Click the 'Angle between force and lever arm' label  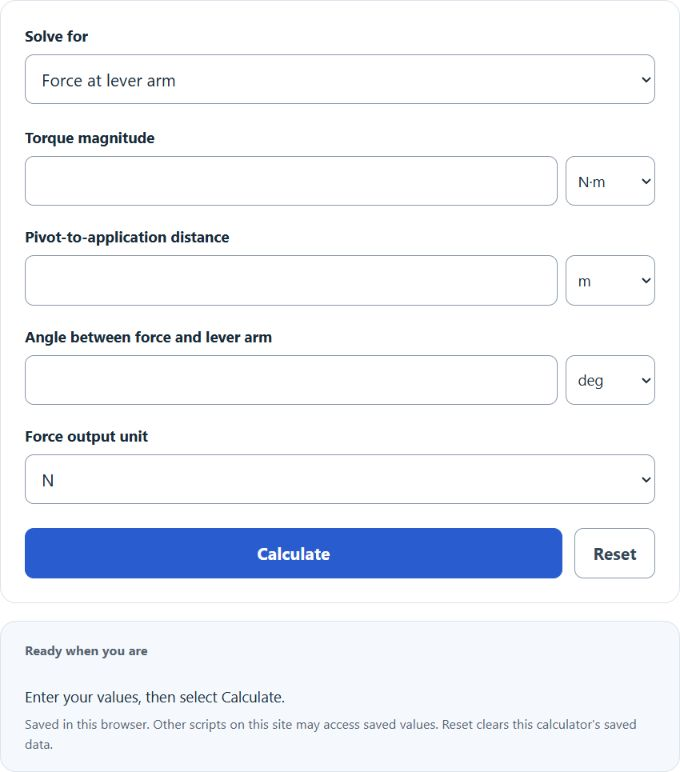[x=148, y=337]
